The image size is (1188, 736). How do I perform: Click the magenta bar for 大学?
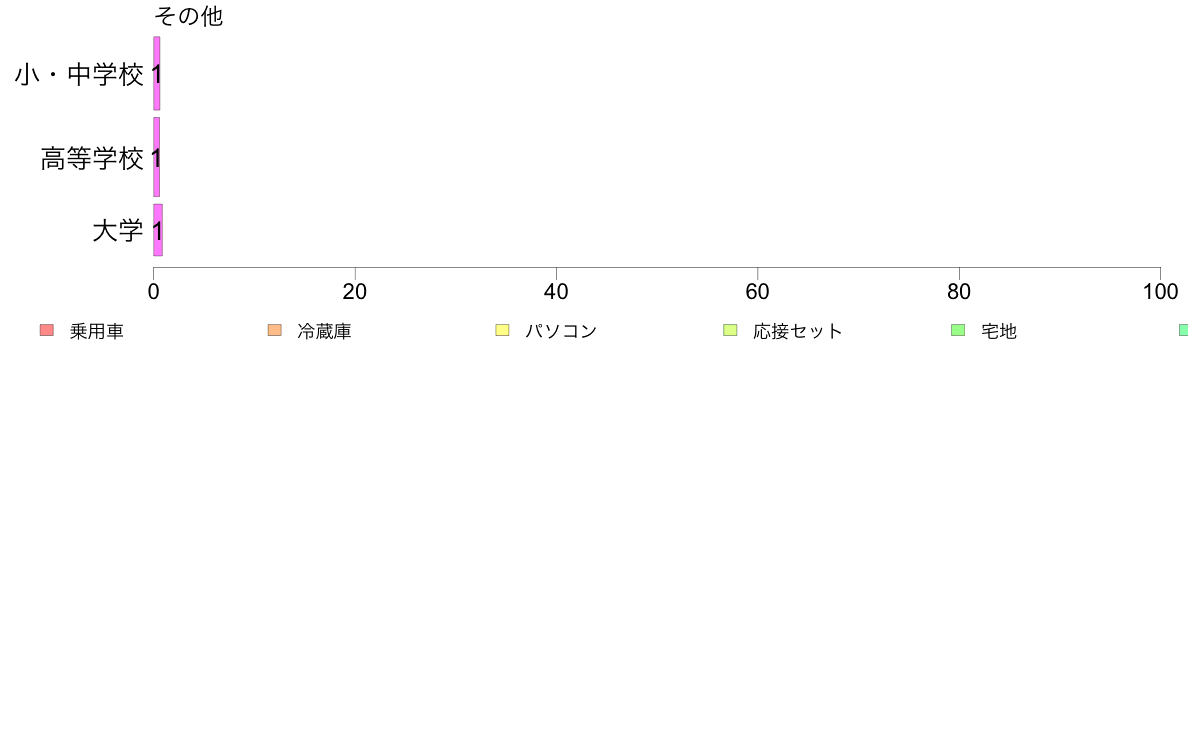(x=158, y=230)
